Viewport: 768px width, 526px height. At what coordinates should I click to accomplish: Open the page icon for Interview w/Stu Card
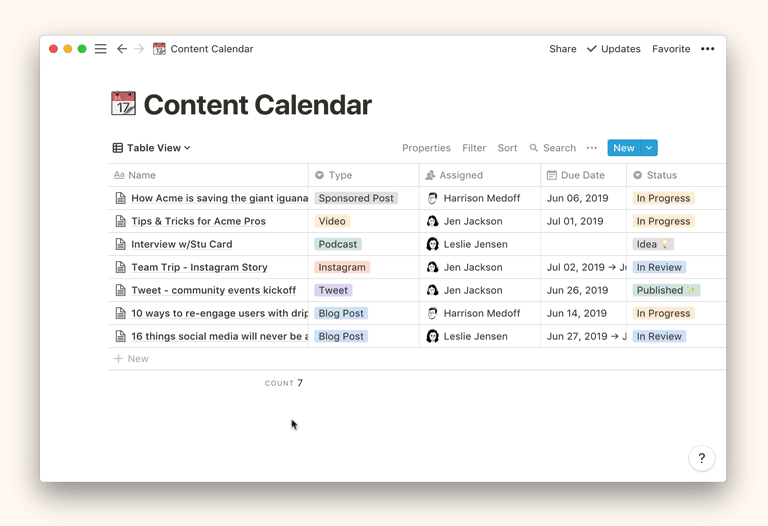121,244
